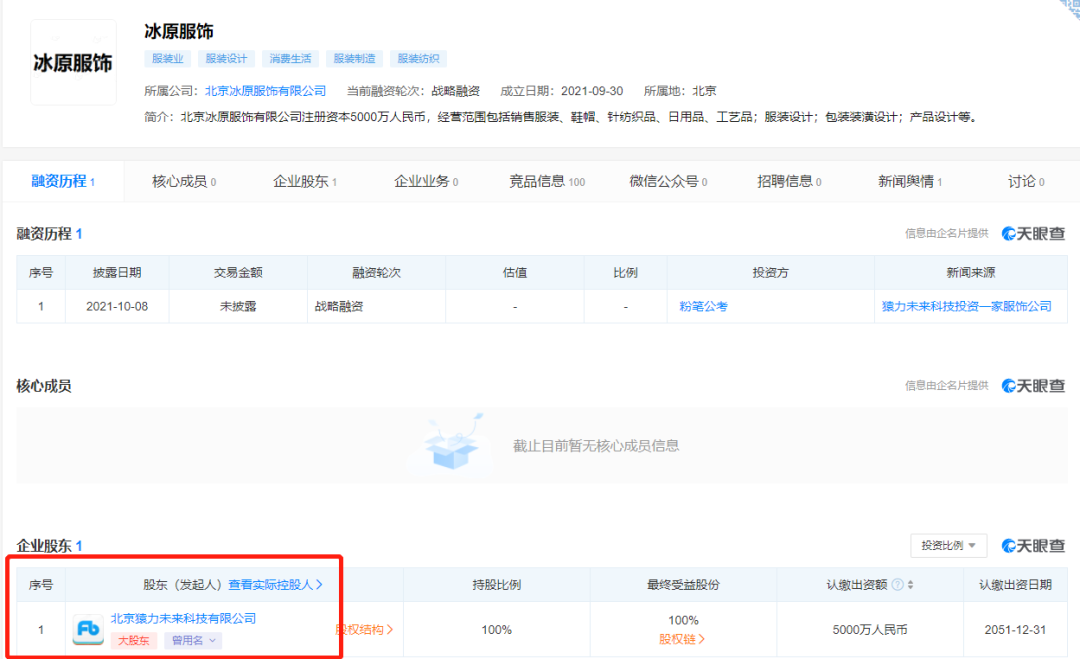Click the 天眼查 logo beside 核心成员
1080x659 pixels.
[1033, 386]
